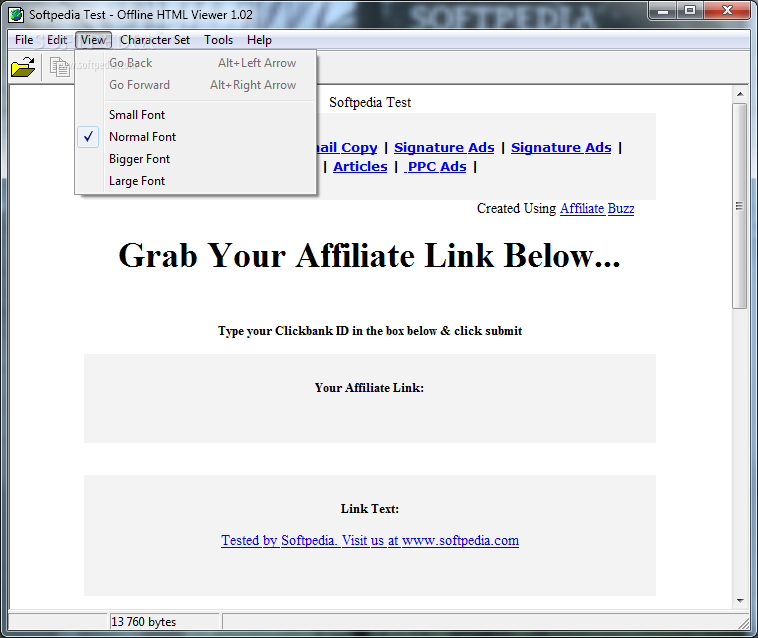Screen dimensions: 758x638
Task: Click the Tested by Softpedia link
Action: [x=370, y=540]
